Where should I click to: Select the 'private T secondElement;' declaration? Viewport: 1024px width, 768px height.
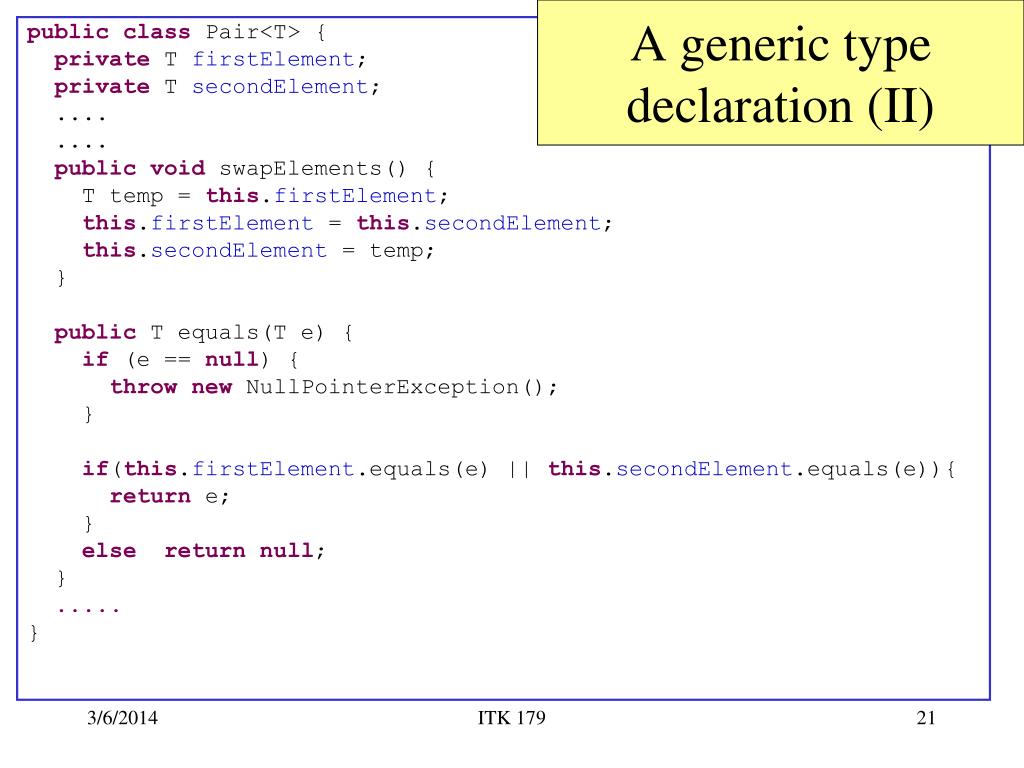coord(216,87)
